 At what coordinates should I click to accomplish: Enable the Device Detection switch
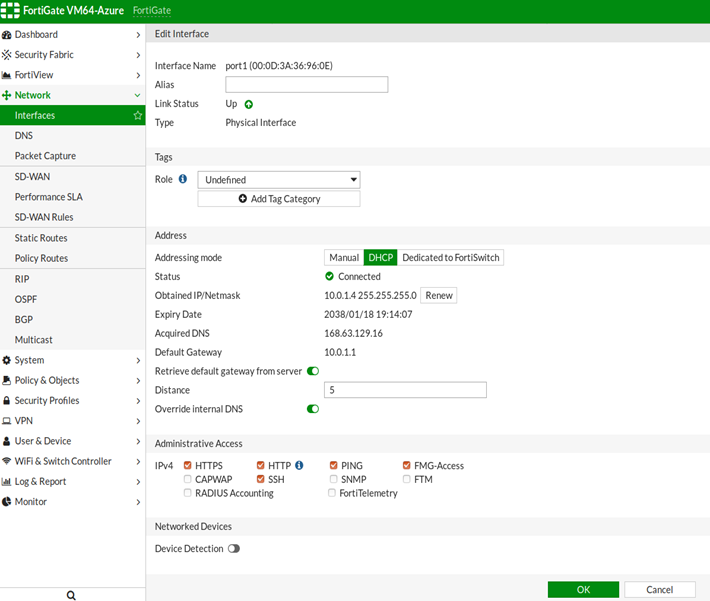[x=234, y=548]
